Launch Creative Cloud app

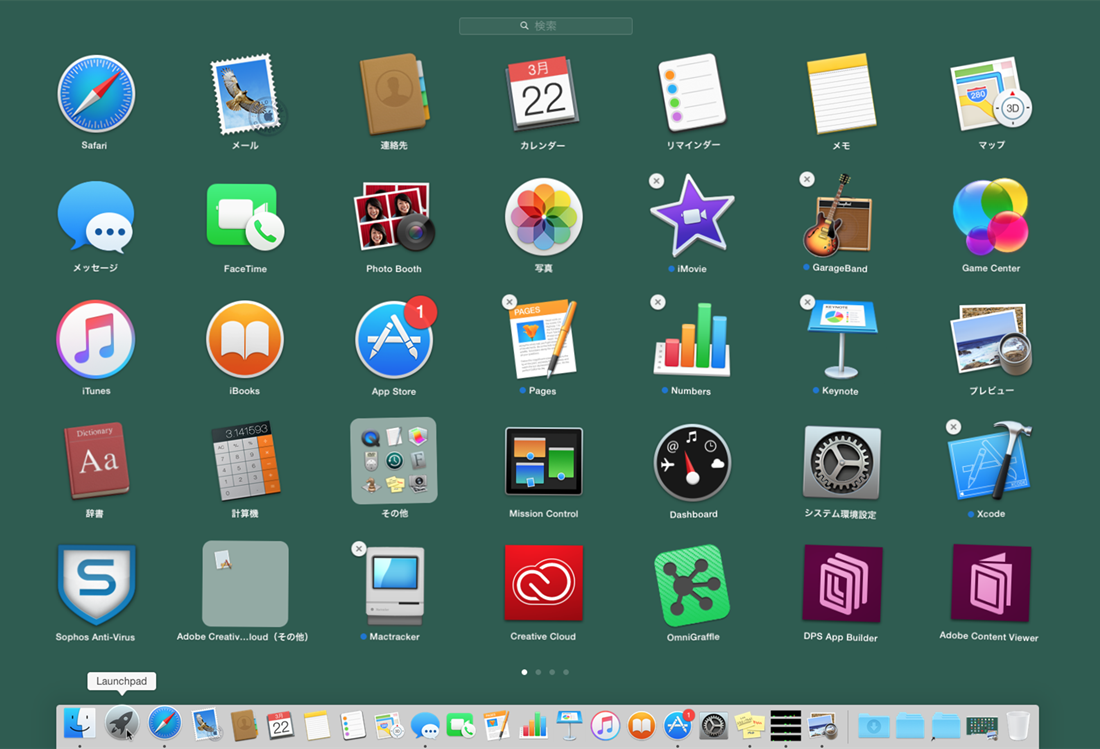[543, 585]
